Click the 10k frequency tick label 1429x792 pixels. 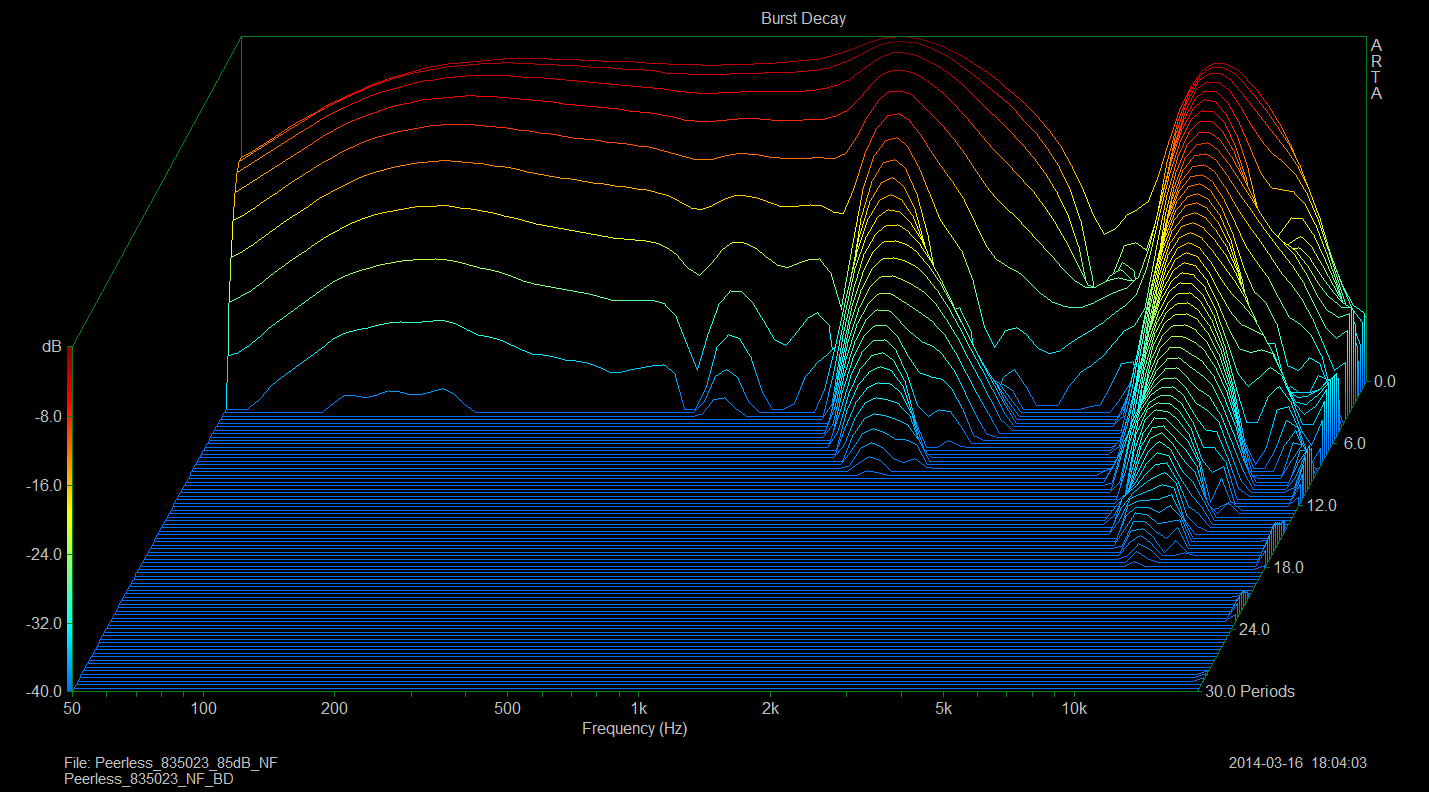pos(1074,709)
